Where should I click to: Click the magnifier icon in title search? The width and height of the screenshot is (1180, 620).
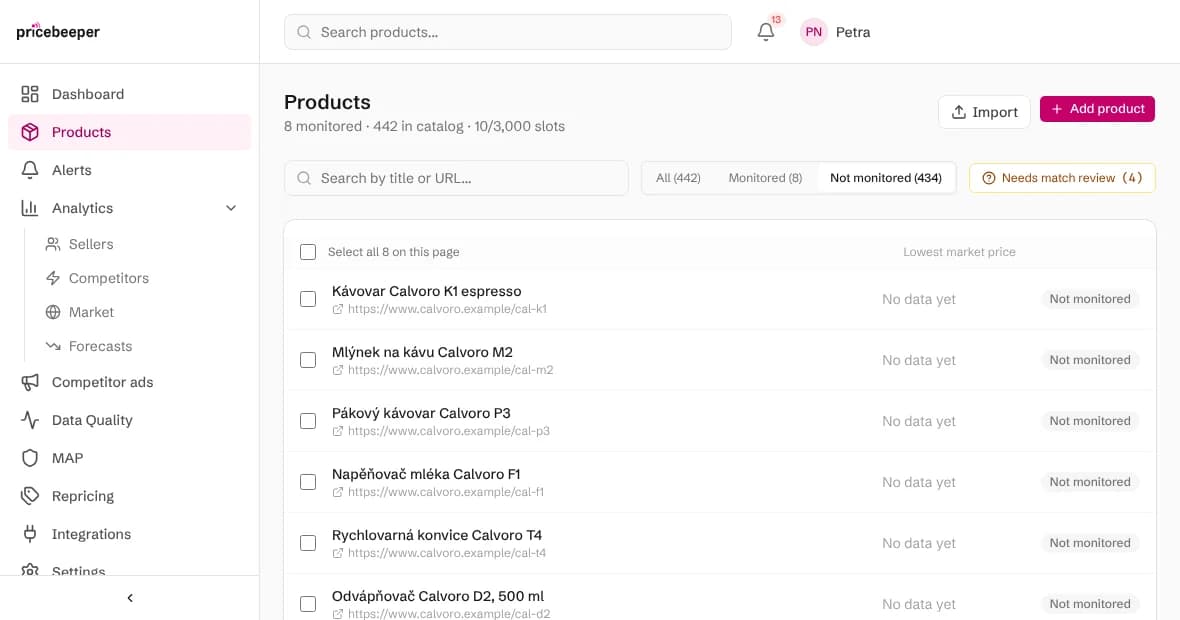[304, 178]
